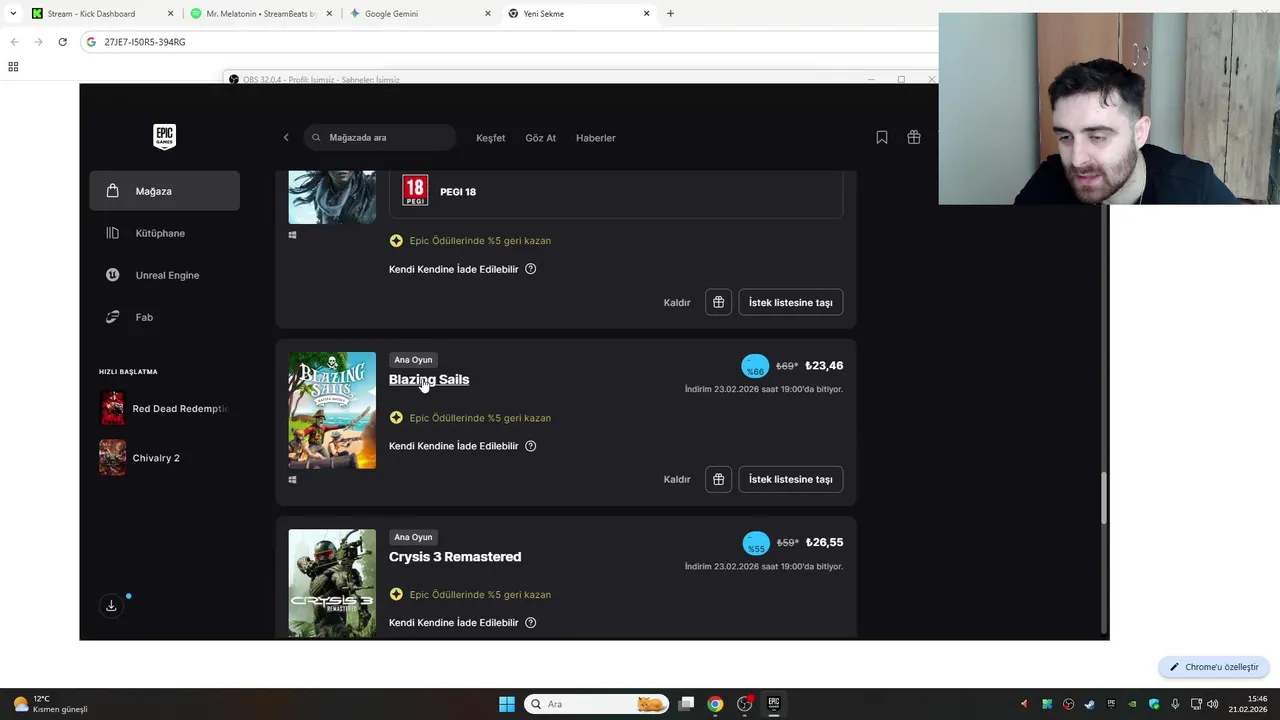Click Epic rewards coin icon for Blazing Sails

tap(396, 418)
